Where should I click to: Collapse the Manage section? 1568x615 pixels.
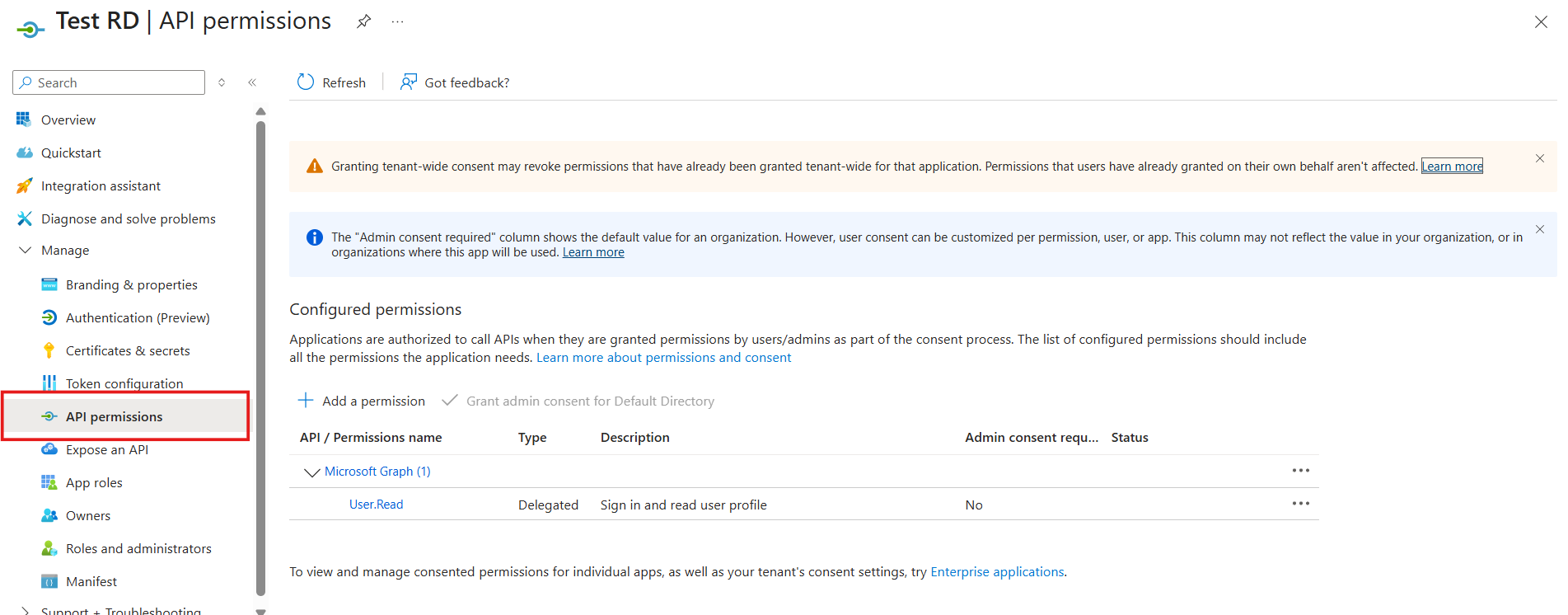pos(26,251)
